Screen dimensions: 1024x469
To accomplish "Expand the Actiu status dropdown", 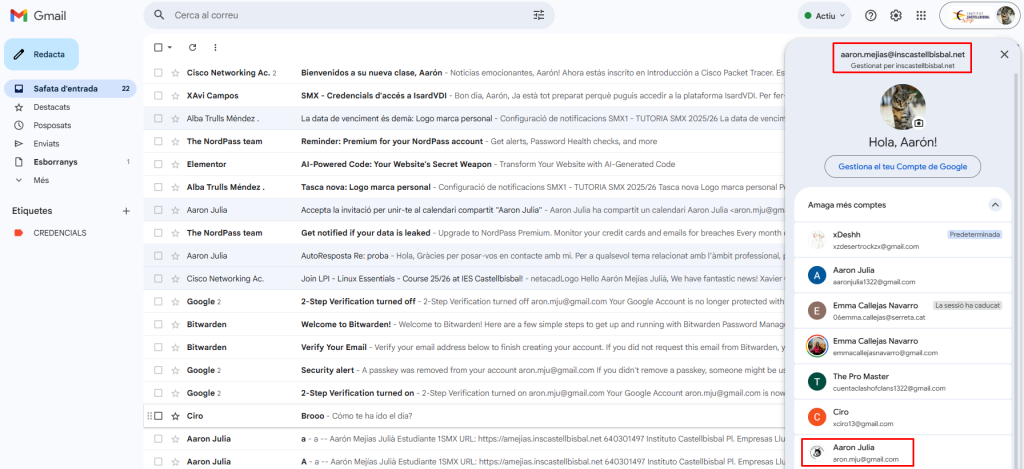I will tap(825, 15).
